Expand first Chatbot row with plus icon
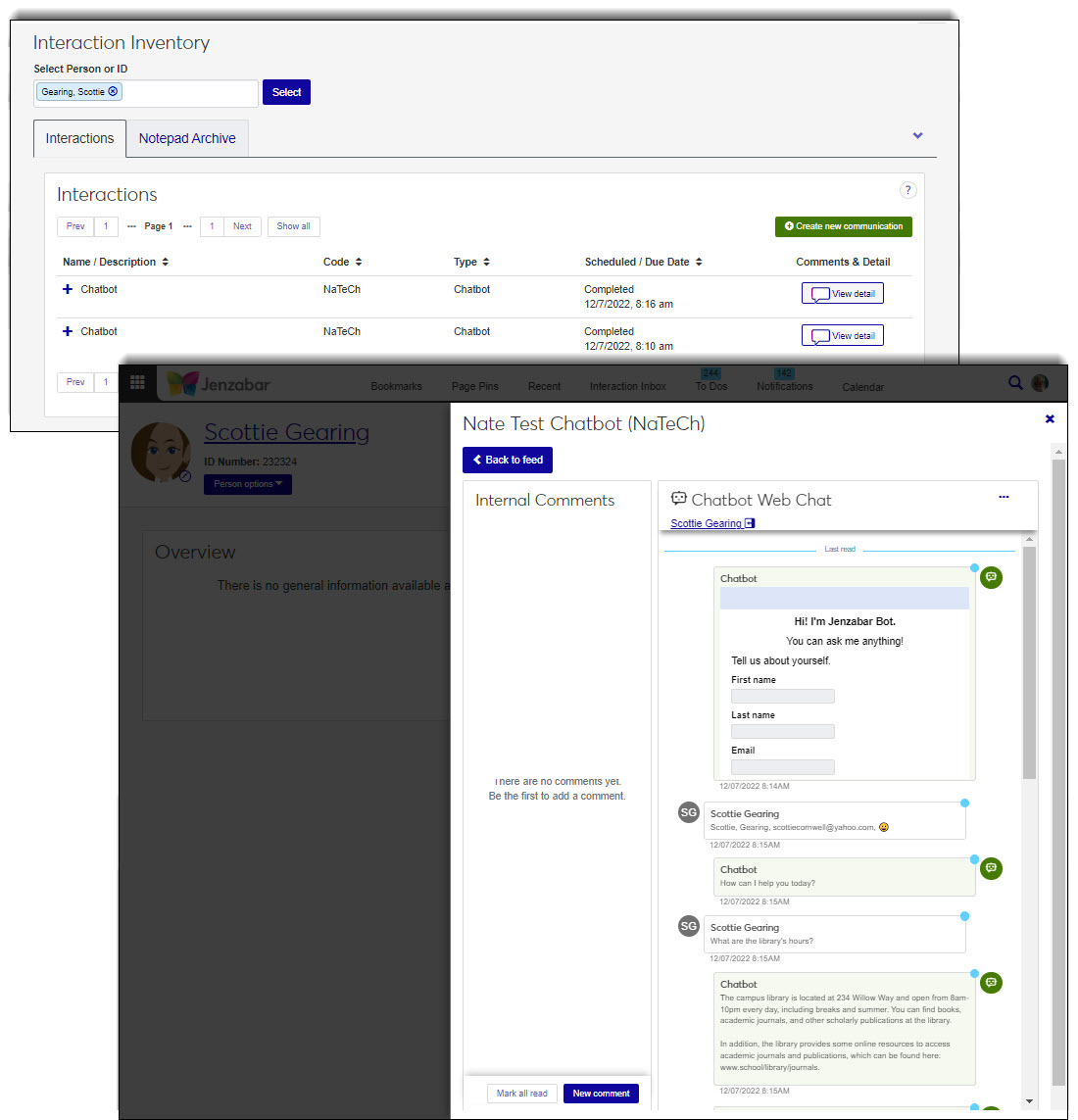This screenshot has height=1120, width=1078. [68, 289]
